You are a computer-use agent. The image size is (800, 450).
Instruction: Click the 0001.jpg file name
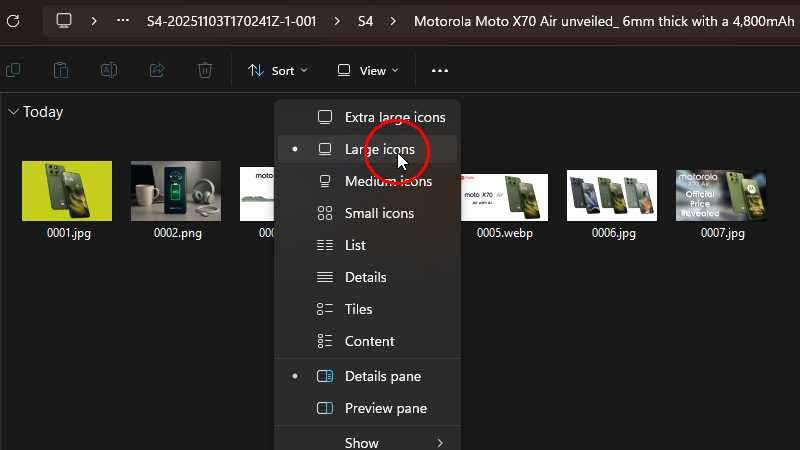coord(69,233)
